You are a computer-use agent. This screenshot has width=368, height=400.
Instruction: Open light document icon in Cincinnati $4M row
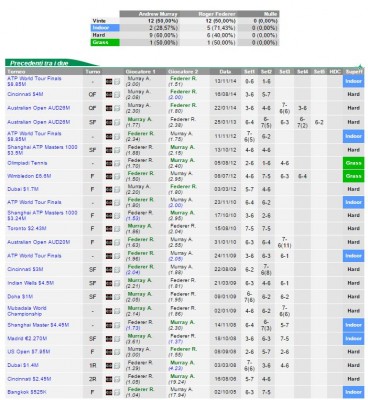click(117, 95)
